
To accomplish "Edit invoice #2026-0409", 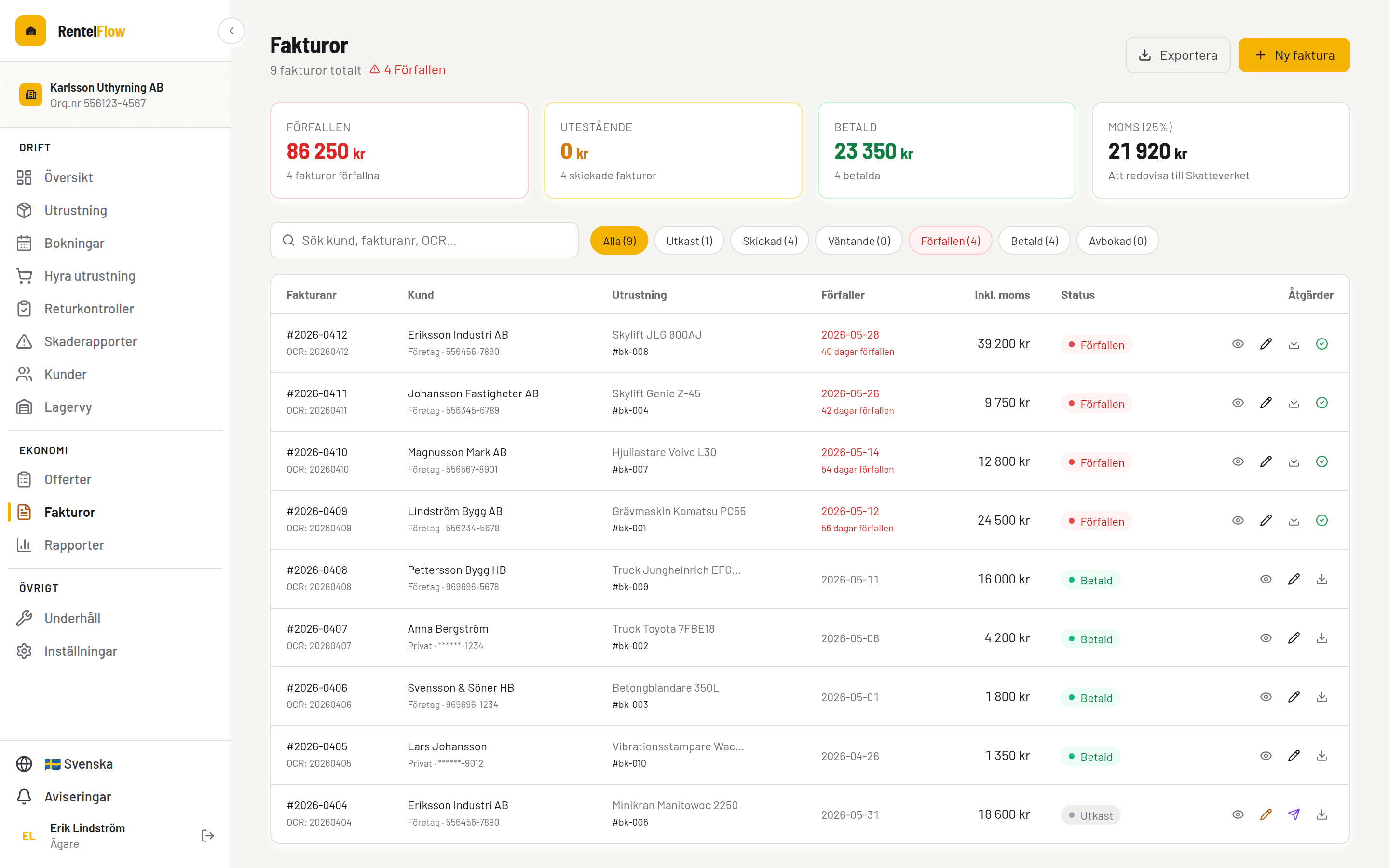I will 1266,520.
